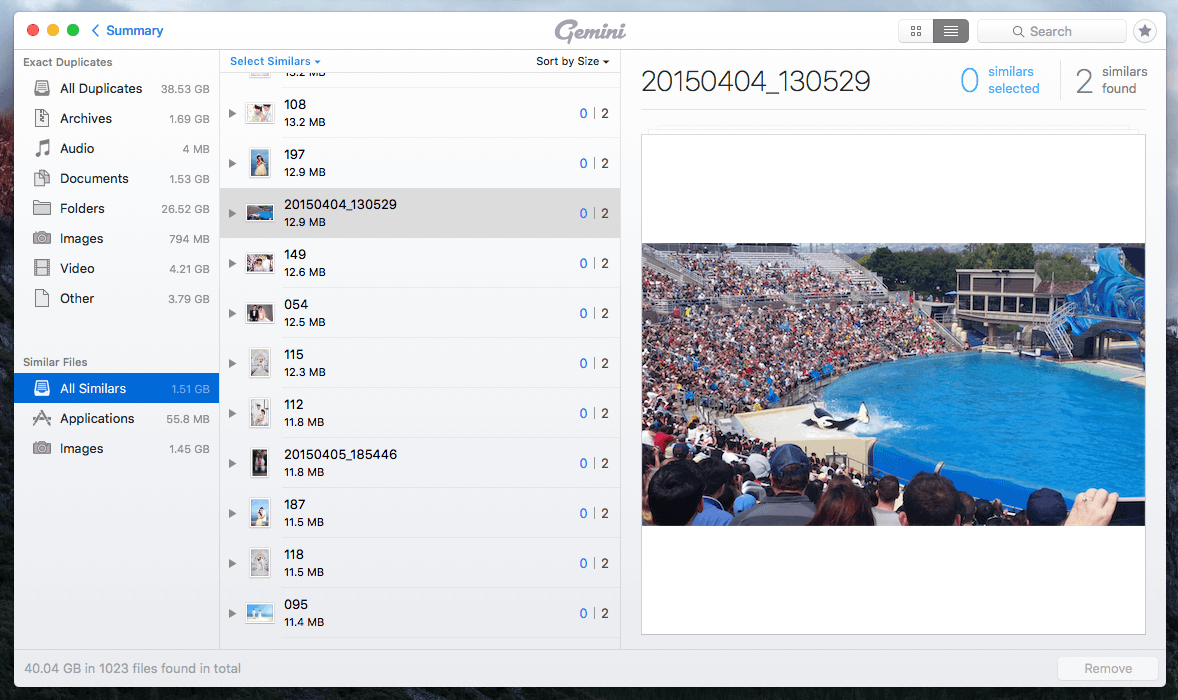Click the Folders icon in sidebar

42,208
